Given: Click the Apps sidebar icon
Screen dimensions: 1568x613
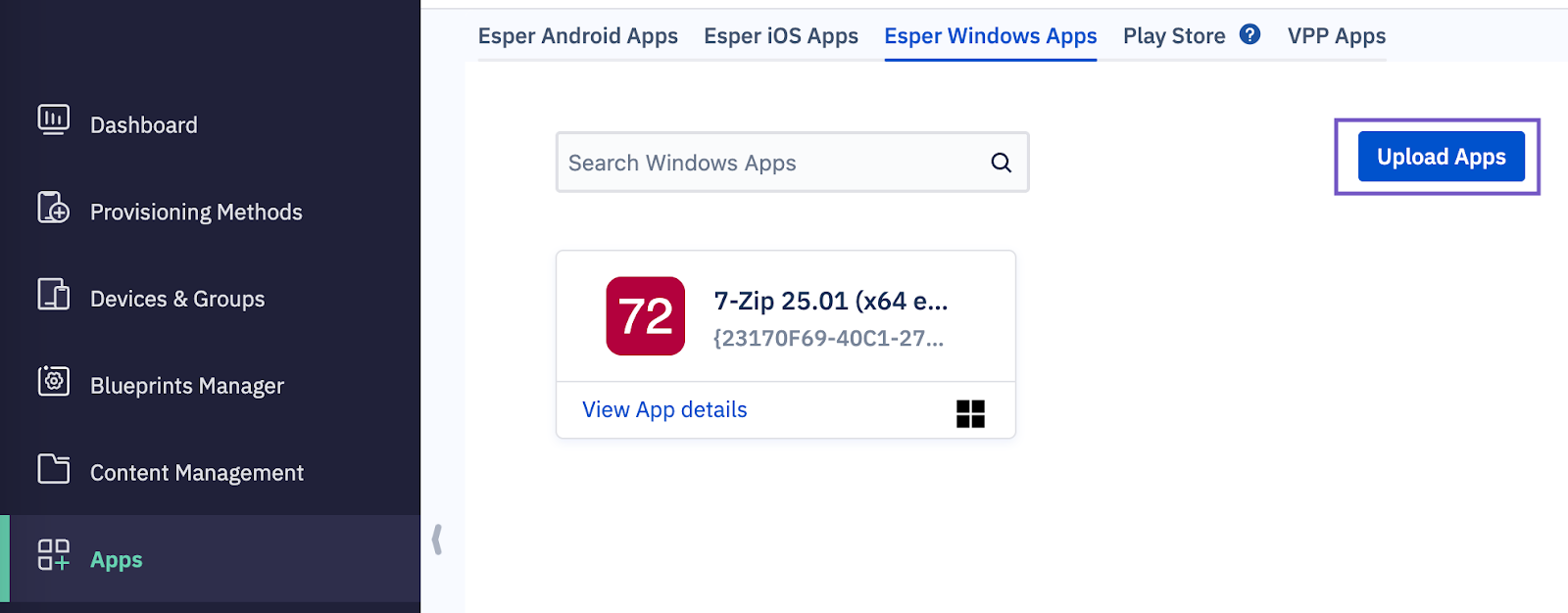Looking at the screenshot, I should [53, 557].
